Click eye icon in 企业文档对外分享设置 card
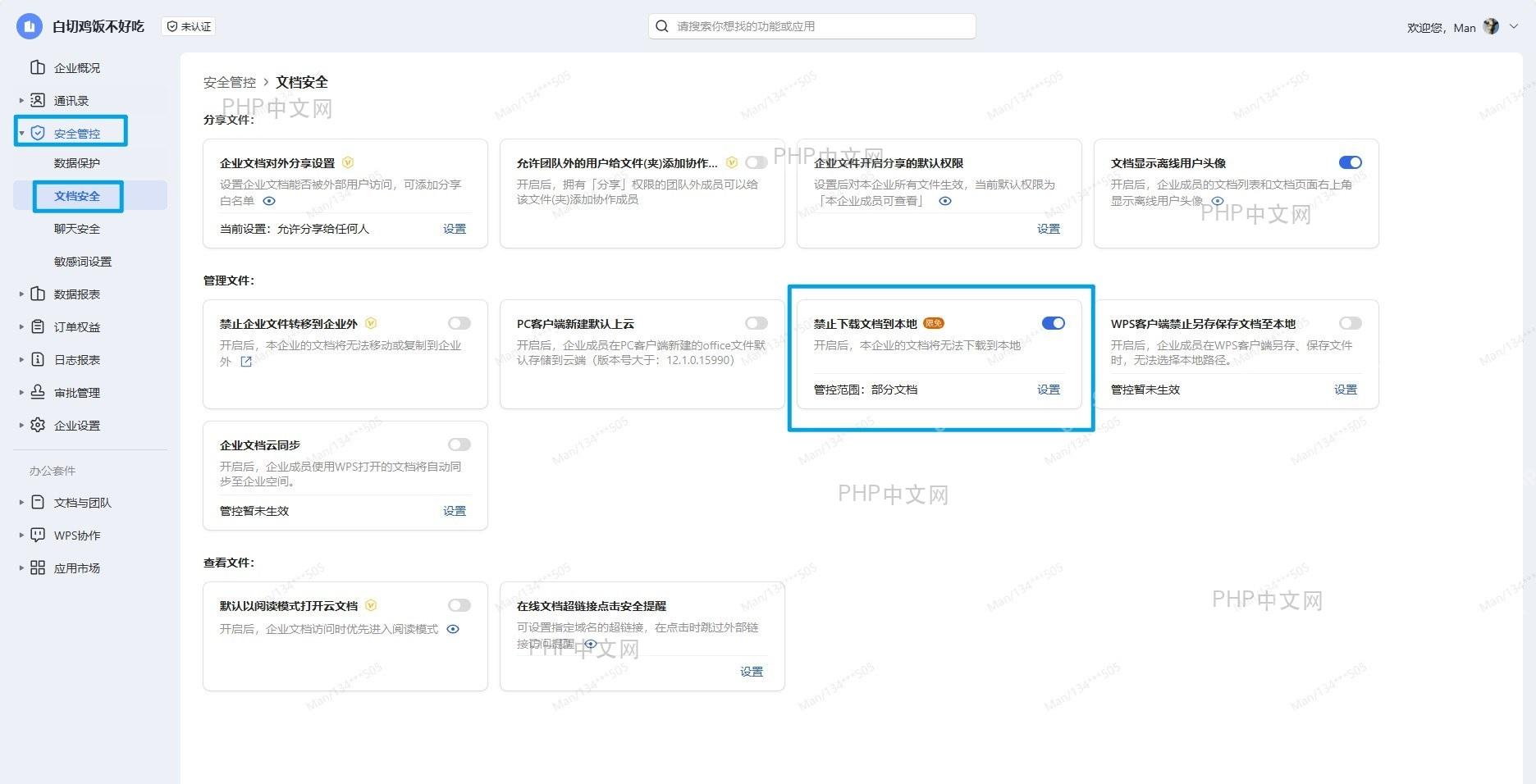The width and height of the screenshot is (1536, 784). [x=269, y=201]
